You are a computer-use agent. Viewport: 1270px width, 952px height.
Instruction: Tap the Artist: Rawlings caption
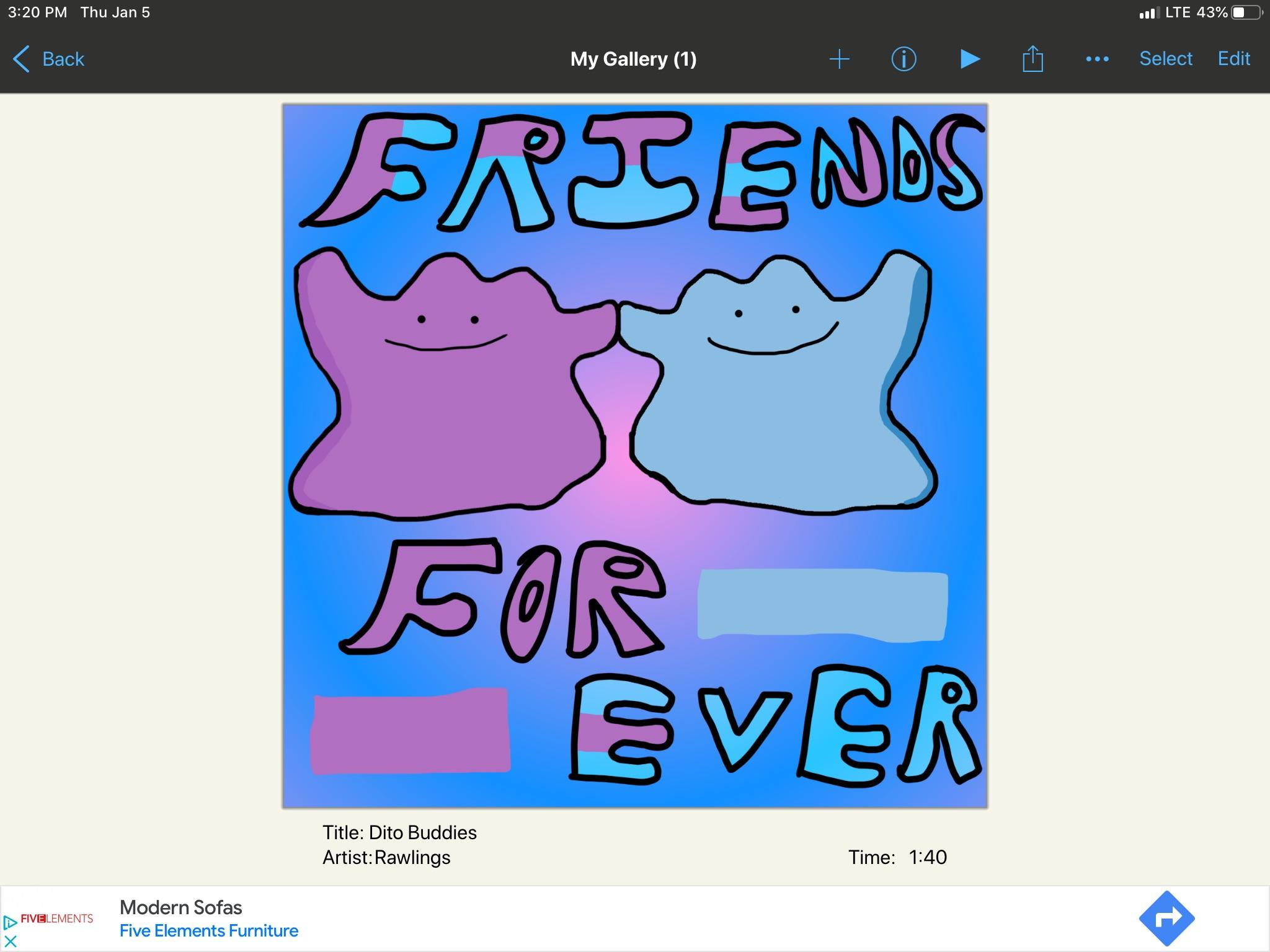point(386,857)
